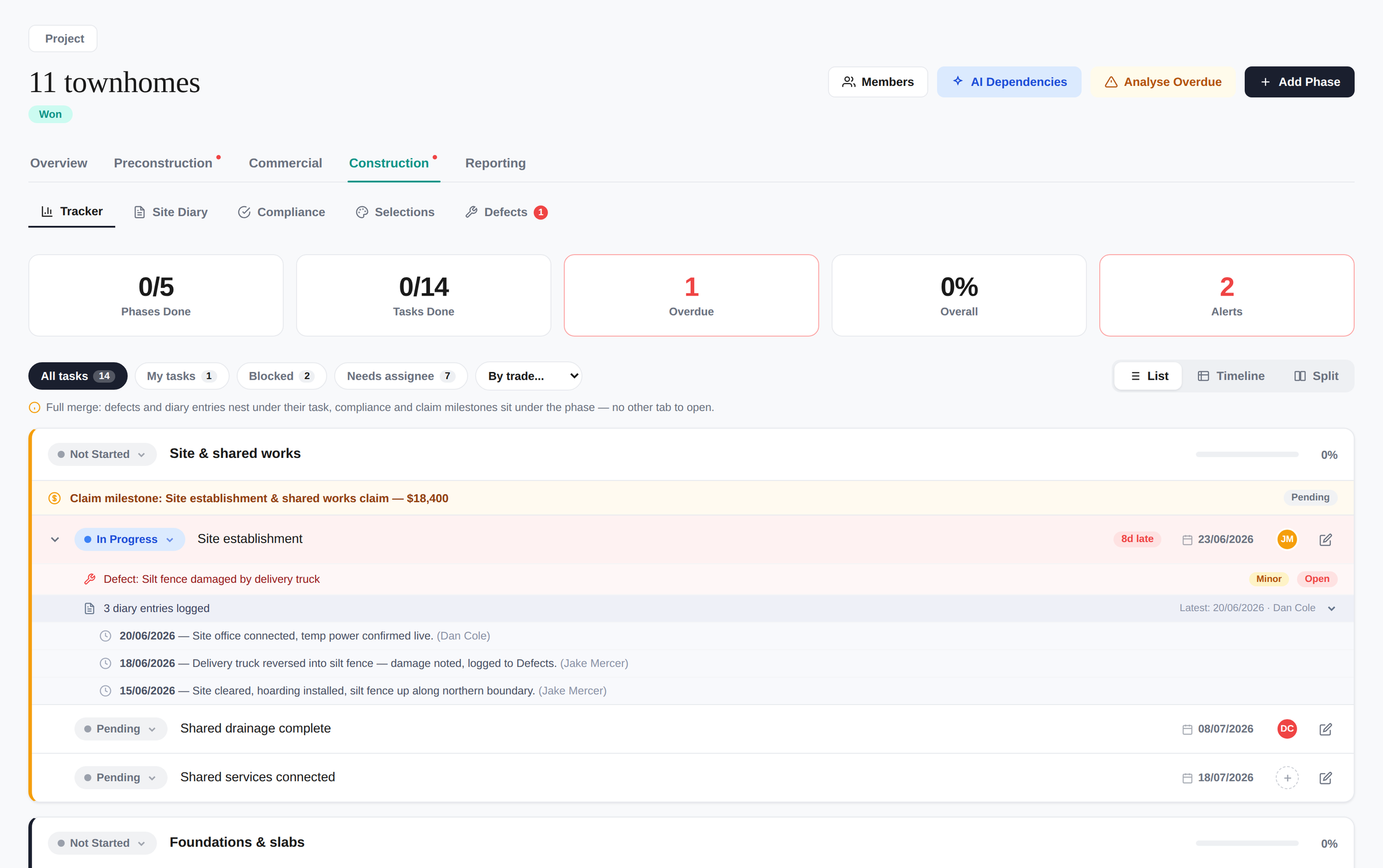The image size is (1383, 868).
Task: Click the red Defects count badge
Action: [x=541, y=213]
